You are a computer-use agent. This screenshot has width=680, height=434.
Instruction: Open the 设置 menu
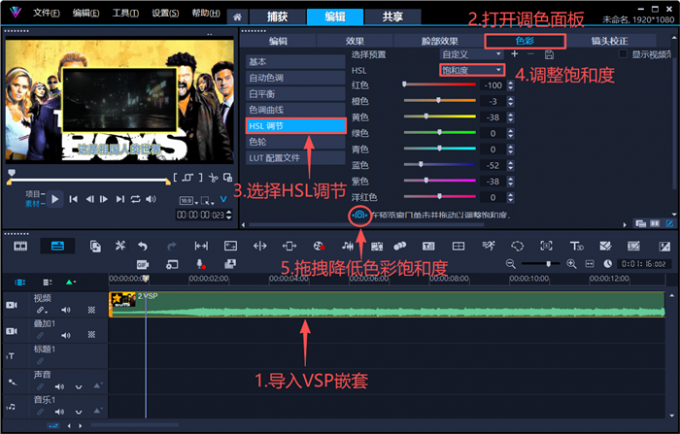pyautogui.click(x=165, y=13)
